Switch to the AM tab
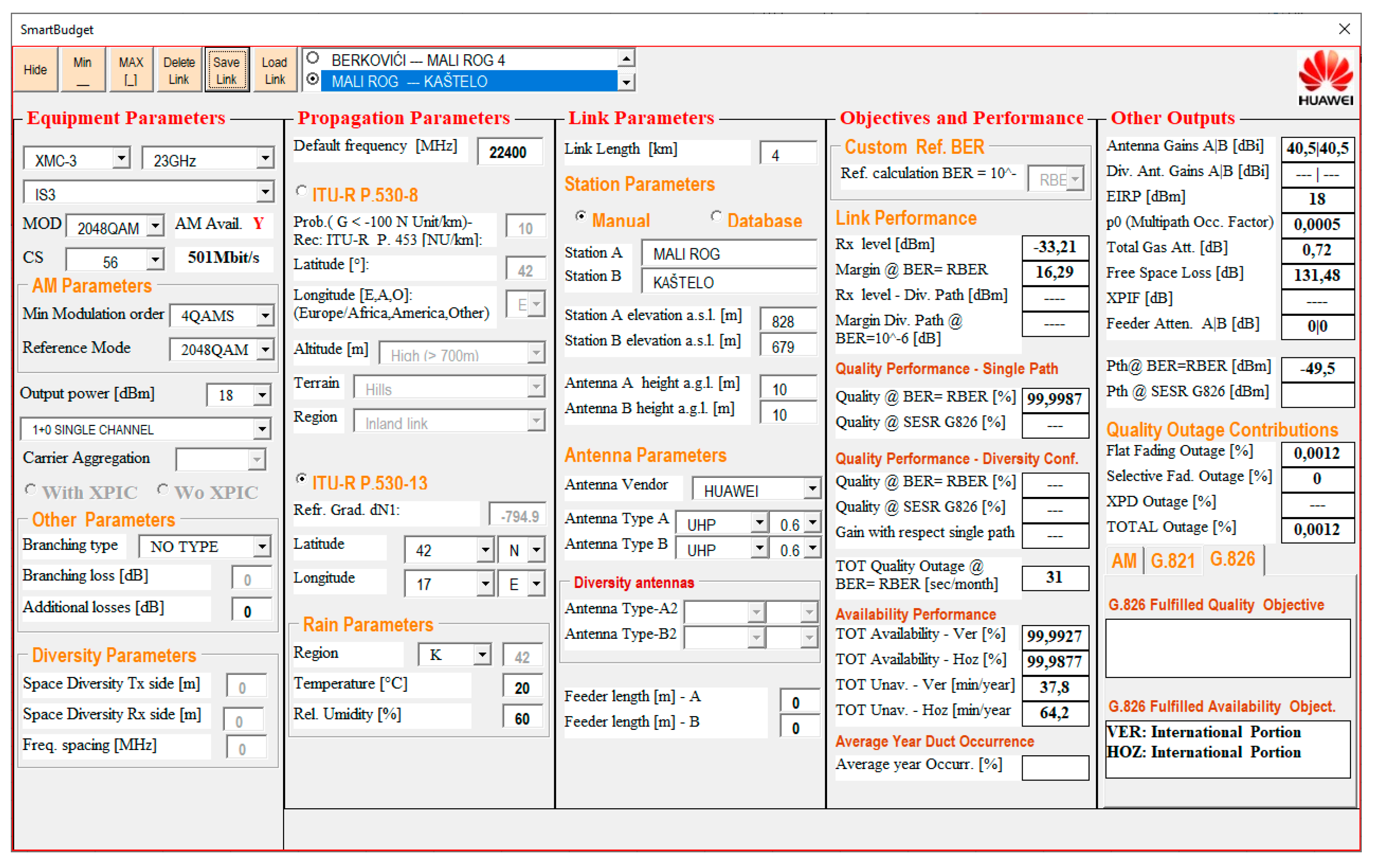1376x868 pixels. point(1124,561)
